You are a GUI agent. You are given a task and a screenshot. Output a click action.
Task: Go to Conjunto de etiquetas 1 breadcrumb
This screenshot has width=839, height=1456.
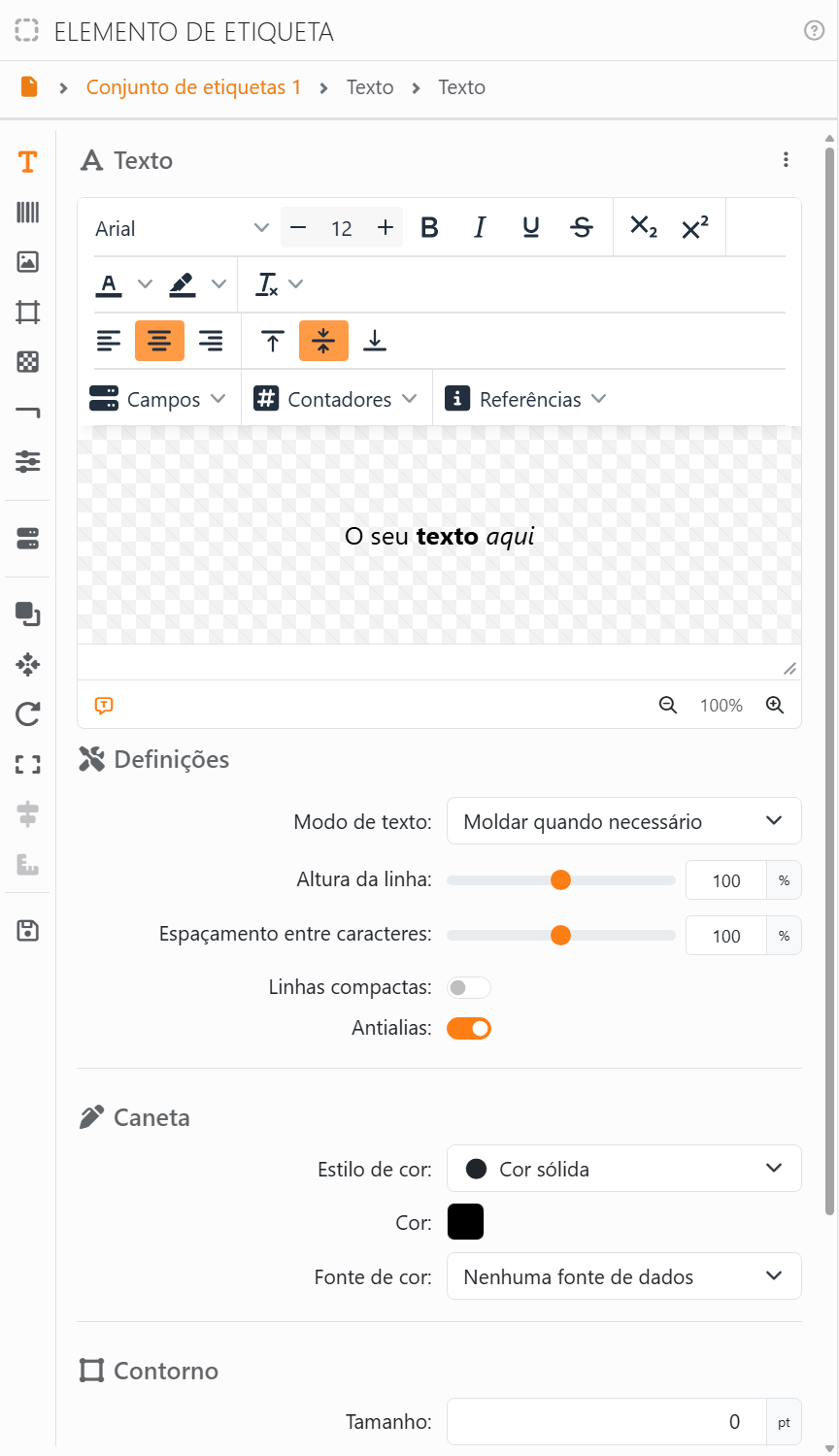pos(193,87)
